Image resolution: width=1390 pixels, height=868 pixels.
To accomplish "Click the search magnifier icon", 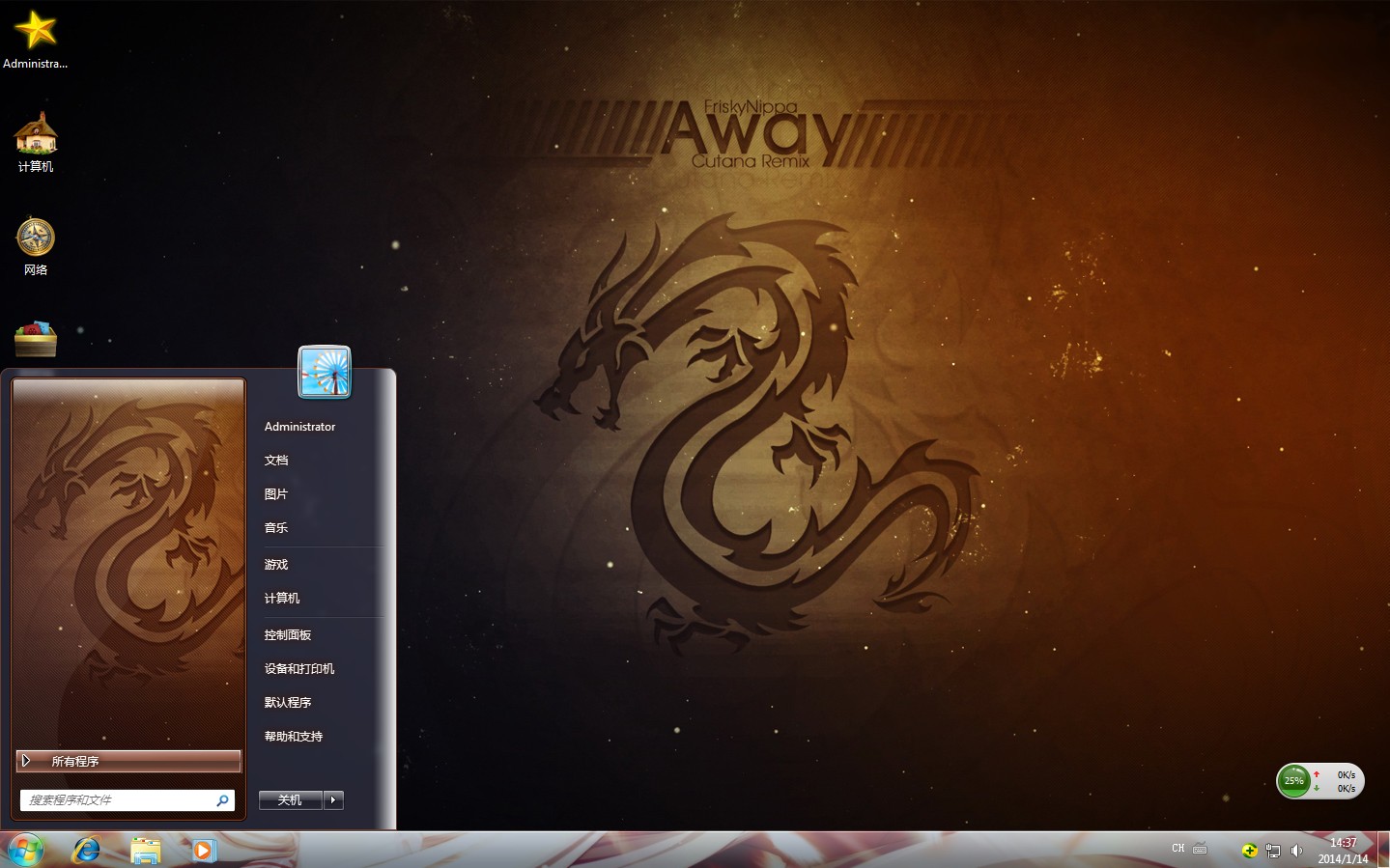I will 222,800.
